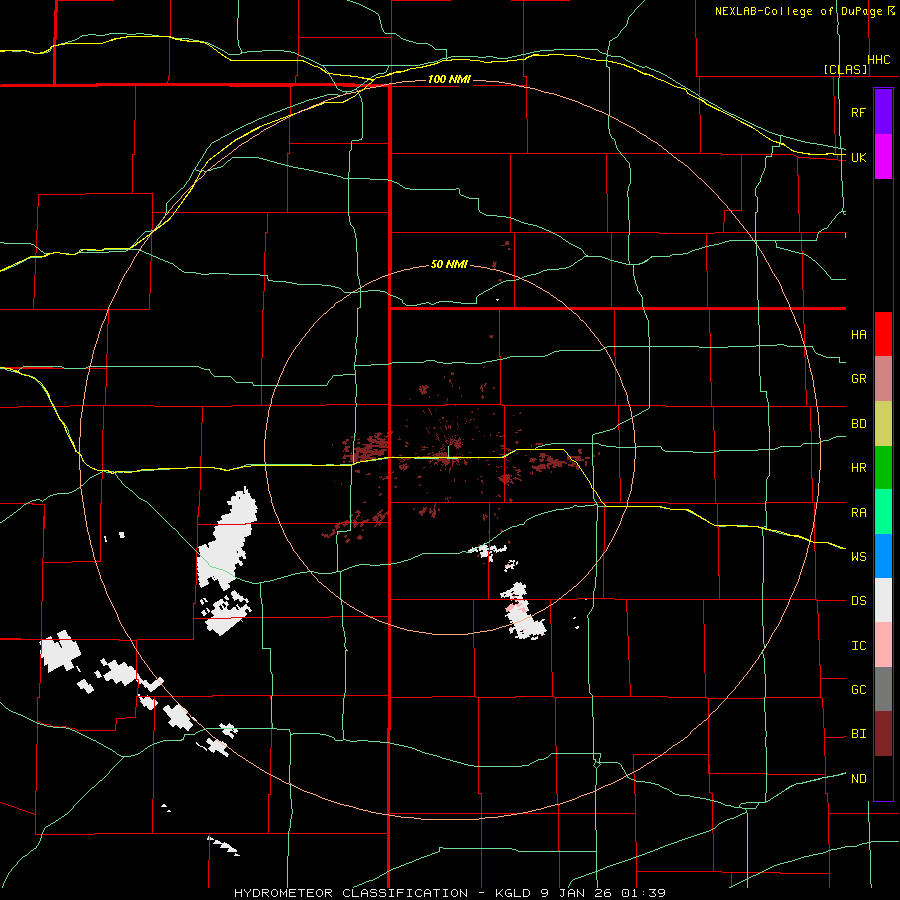The image size is (900, 900).
Task: Click the HA legend label
Action: point(858,335)
